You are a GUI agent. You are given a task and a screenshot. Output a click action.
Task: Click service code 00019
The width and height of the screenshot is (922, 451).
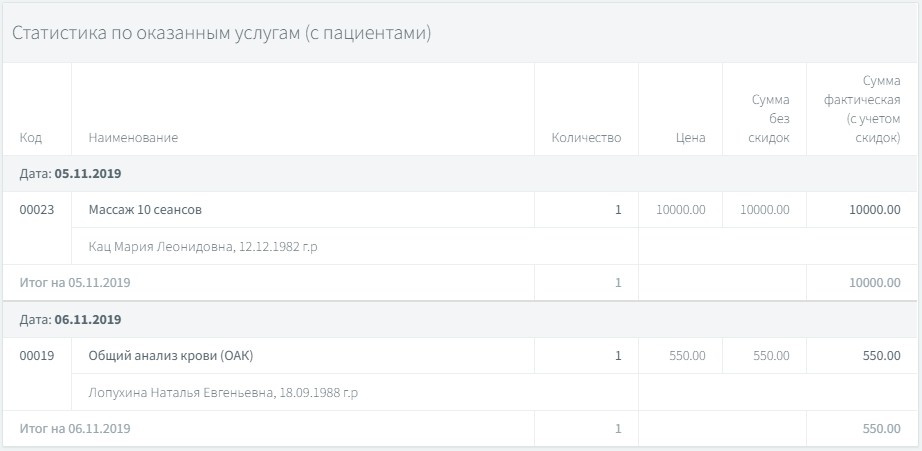[37, 355]
